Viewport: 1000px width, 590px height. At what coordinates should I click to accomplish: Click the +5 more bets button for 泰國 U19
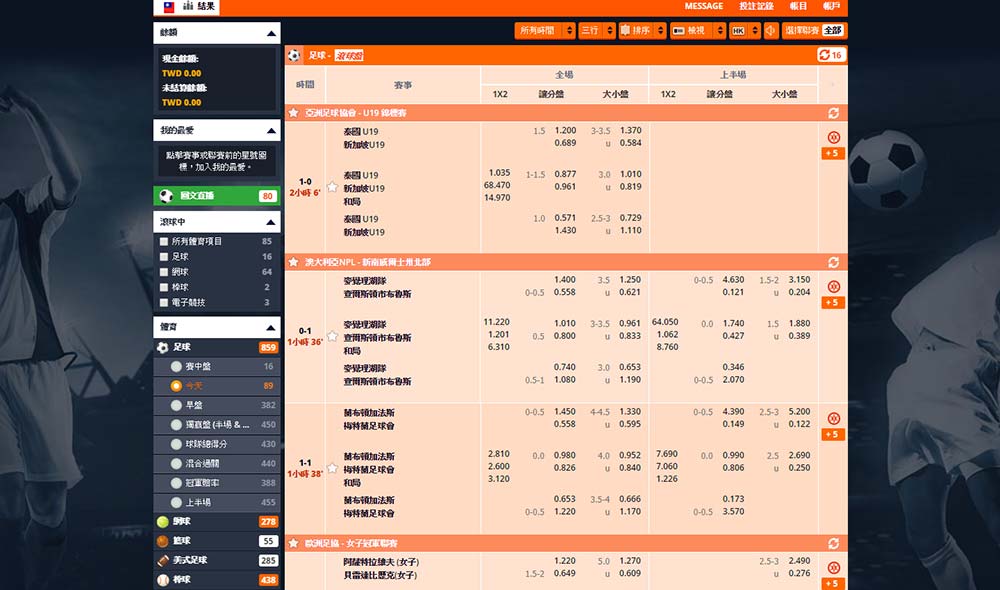[x=832, y=153]
